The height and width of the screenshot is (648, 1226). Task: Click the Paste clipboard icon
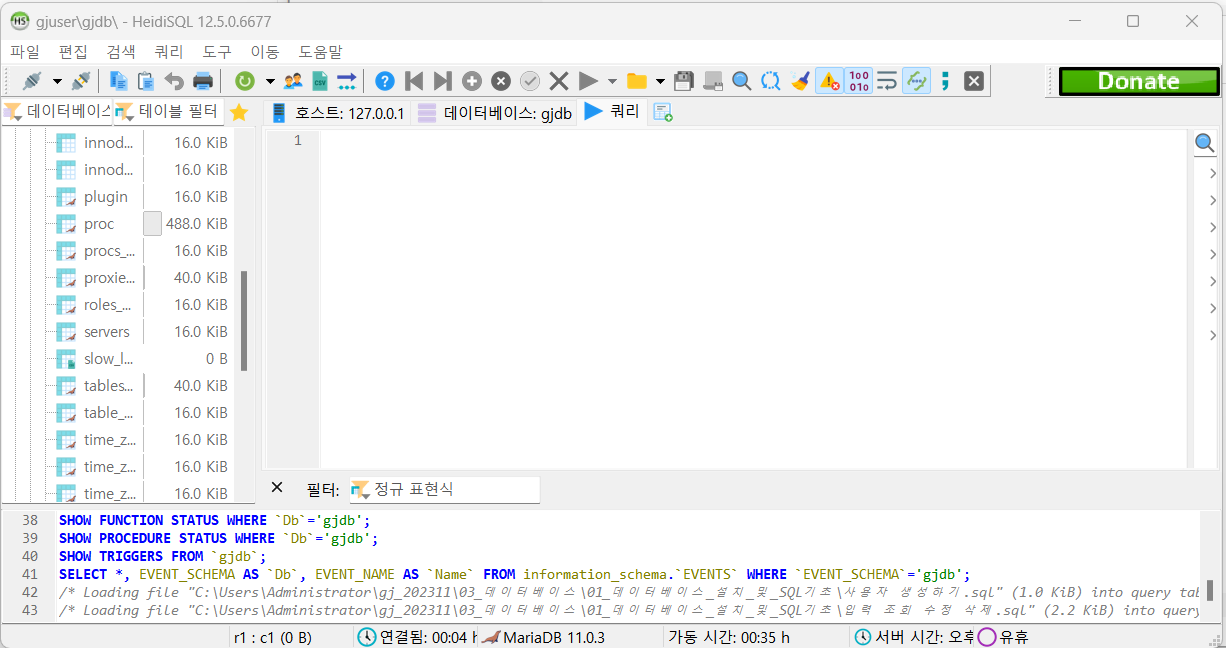point(146,81)
